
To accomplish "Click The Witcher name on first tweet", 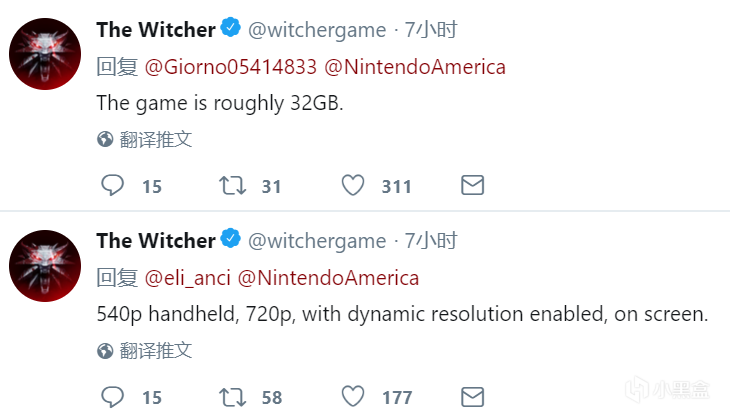I will point(155,30).
